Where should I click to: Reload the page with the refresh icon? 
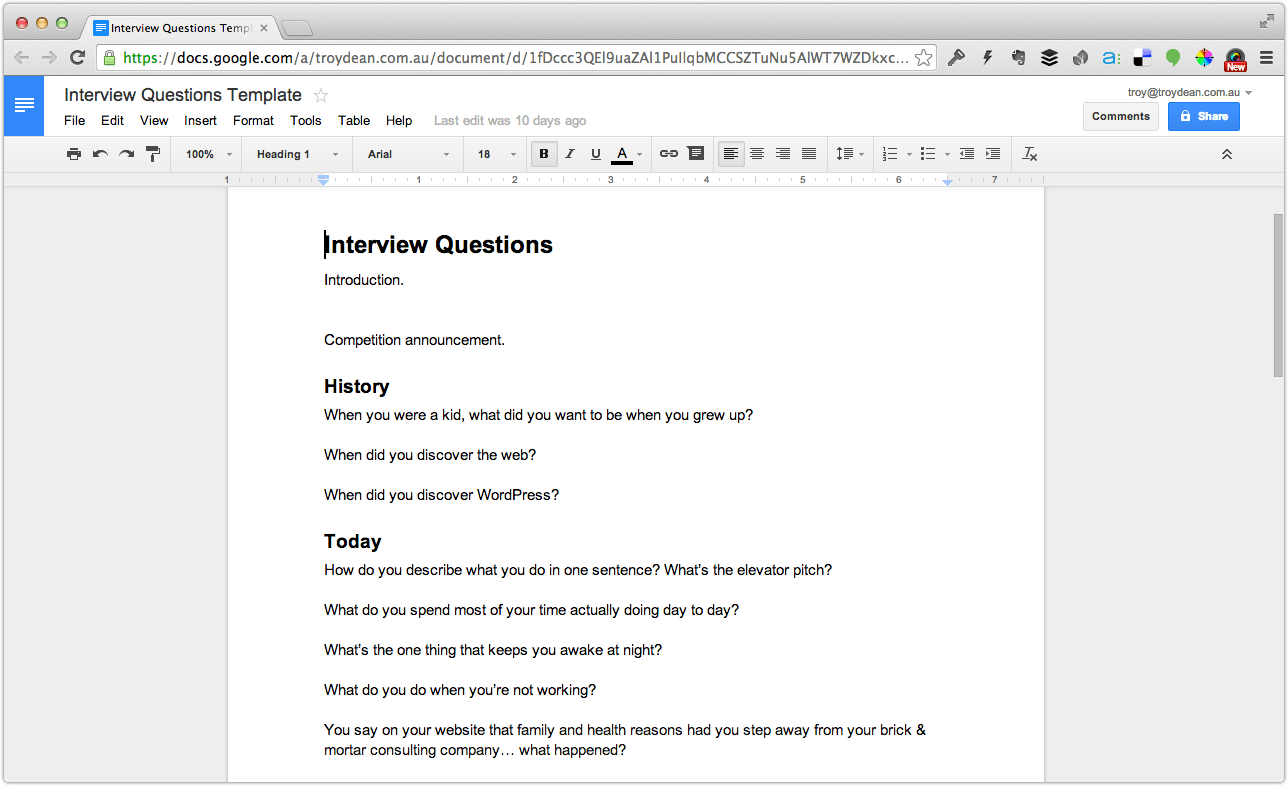[77, 57]
